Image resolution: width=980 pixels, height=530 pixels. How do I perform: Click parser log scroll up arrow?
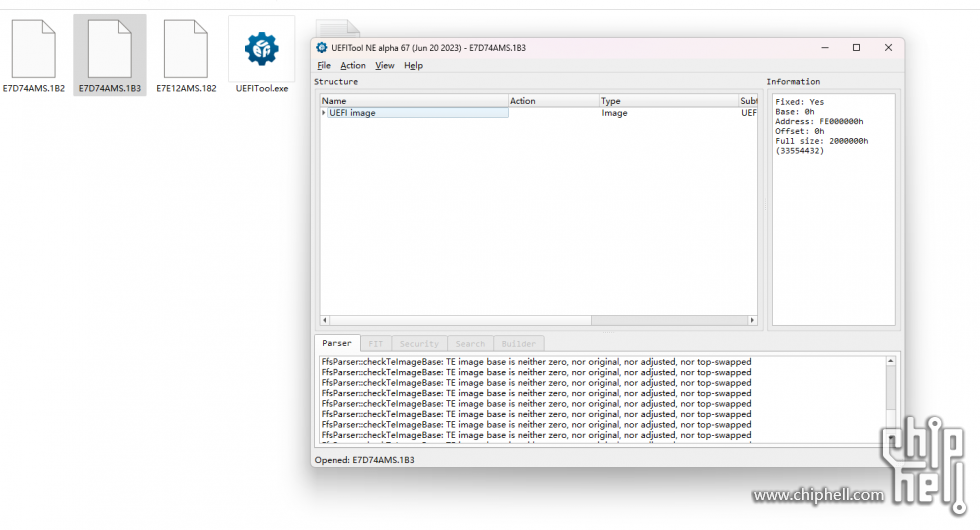point(891,361)
